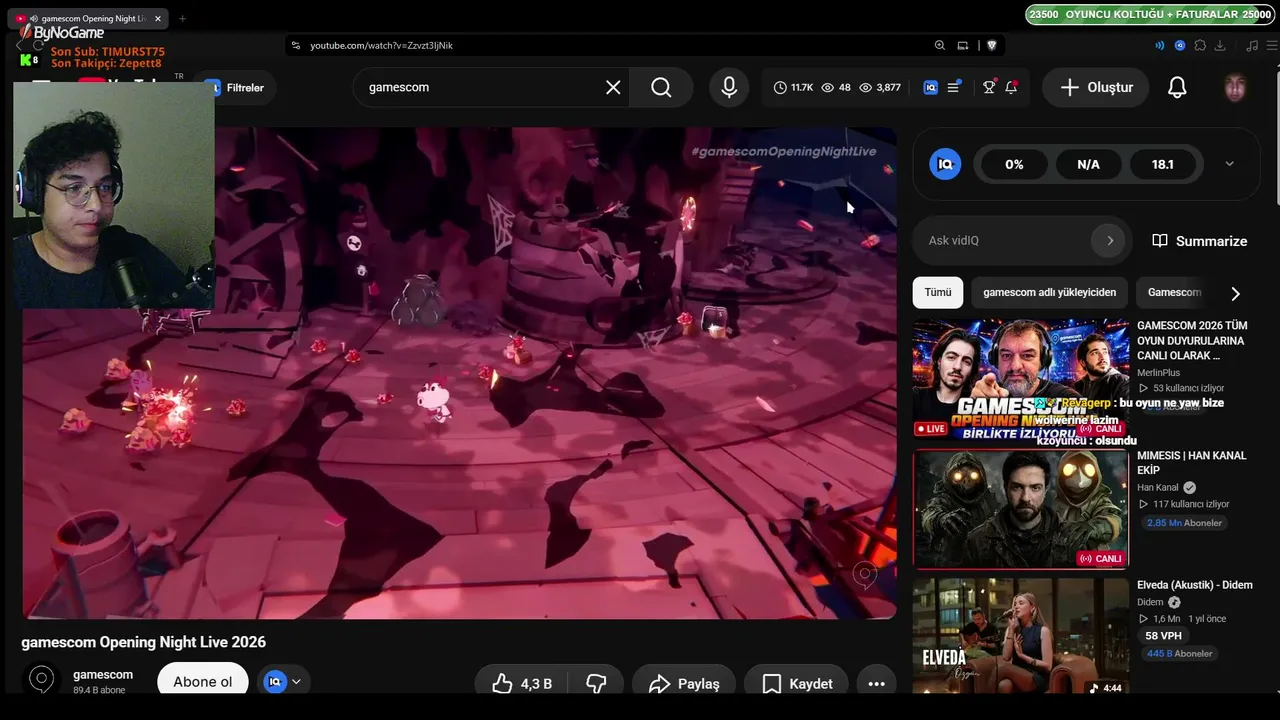This screenshot has height=720, width=1280.
Task: Click the eye stat showing 3,877
Action: tap(880, 88)
